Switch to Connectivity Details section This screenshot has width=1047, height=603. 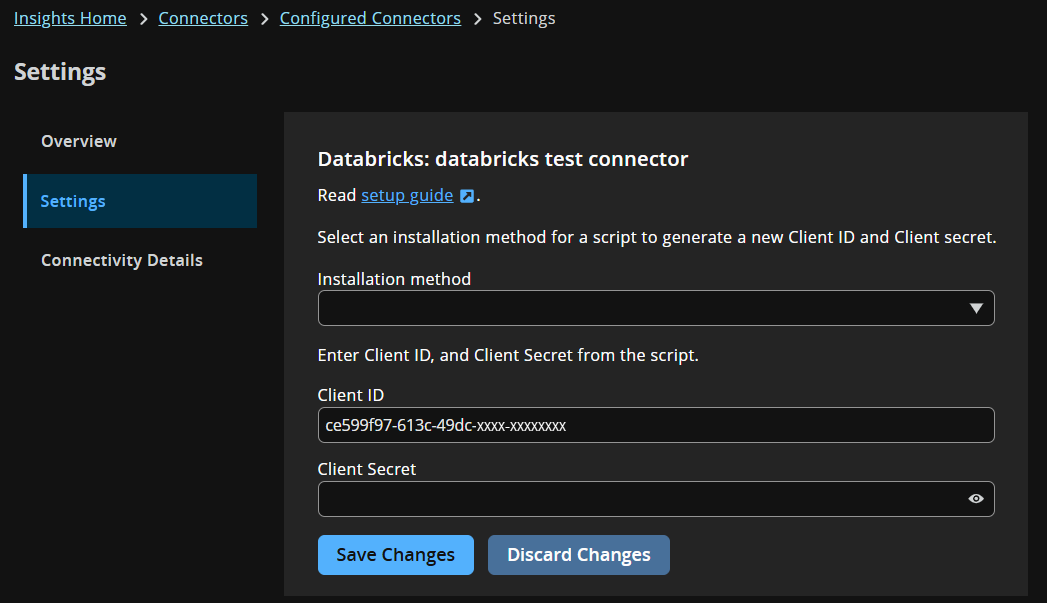click(121, 260)
